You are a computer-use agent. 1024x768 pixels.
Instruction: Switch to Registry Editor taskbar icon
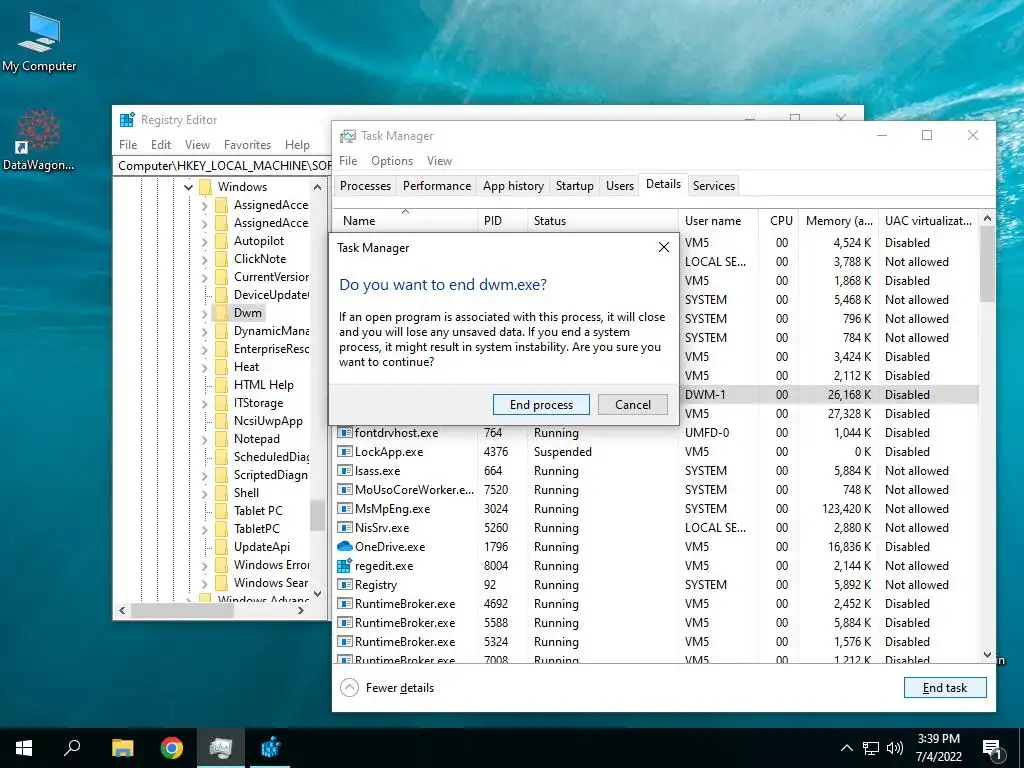270,748
